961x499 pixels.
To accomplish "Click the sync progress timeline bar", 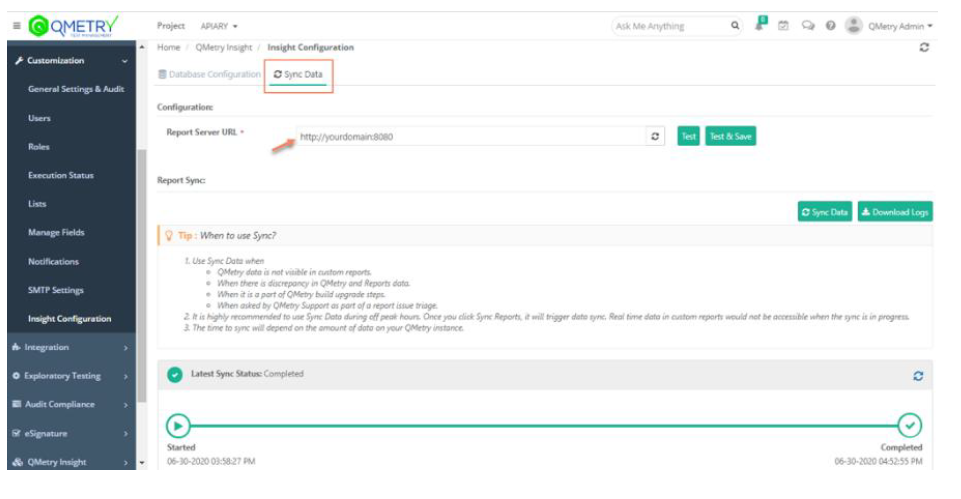I will [x=544, y=425].
